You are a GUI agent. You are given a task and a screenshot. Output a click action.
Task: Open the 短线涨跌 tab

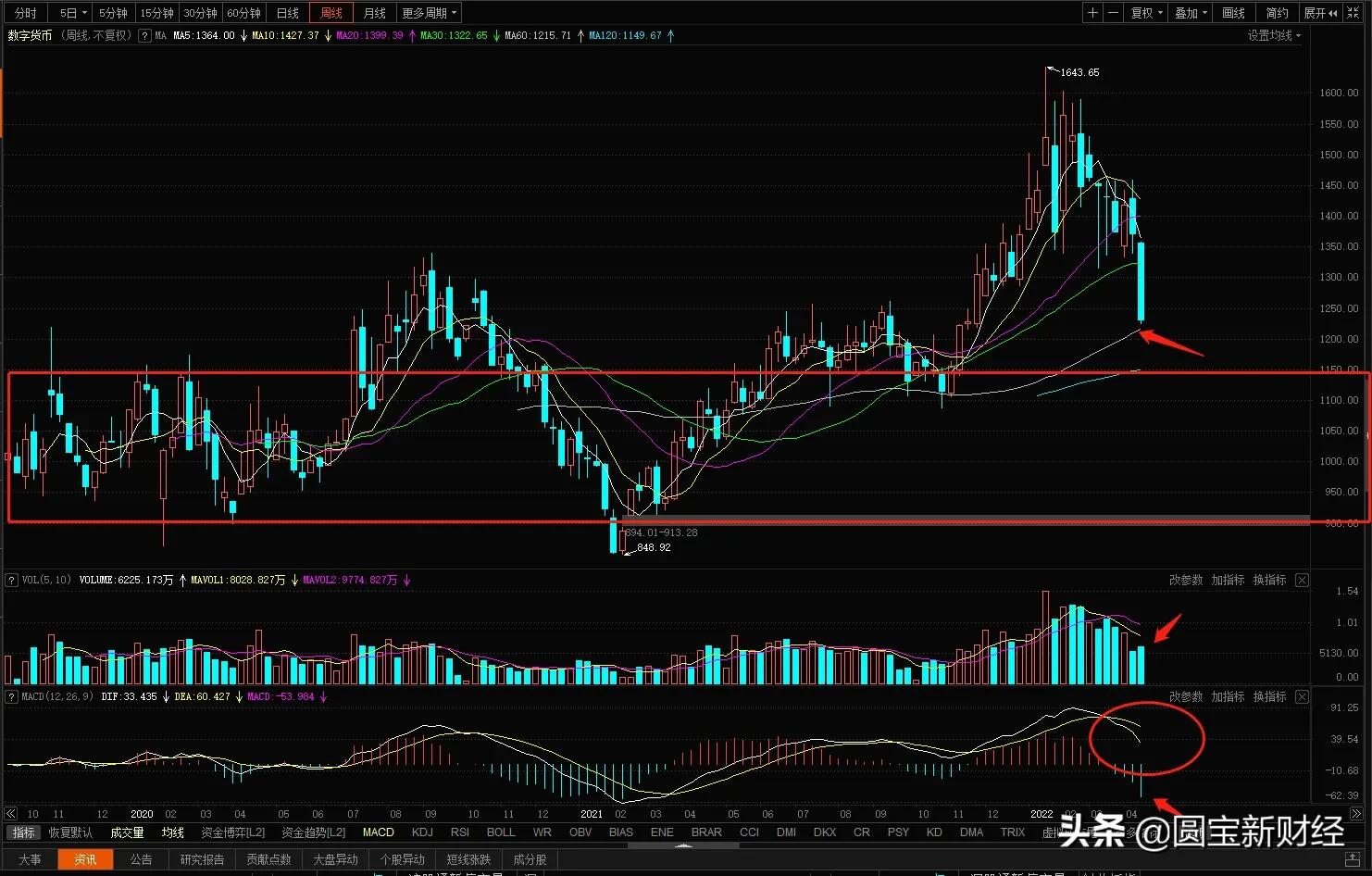coord(468,859)
